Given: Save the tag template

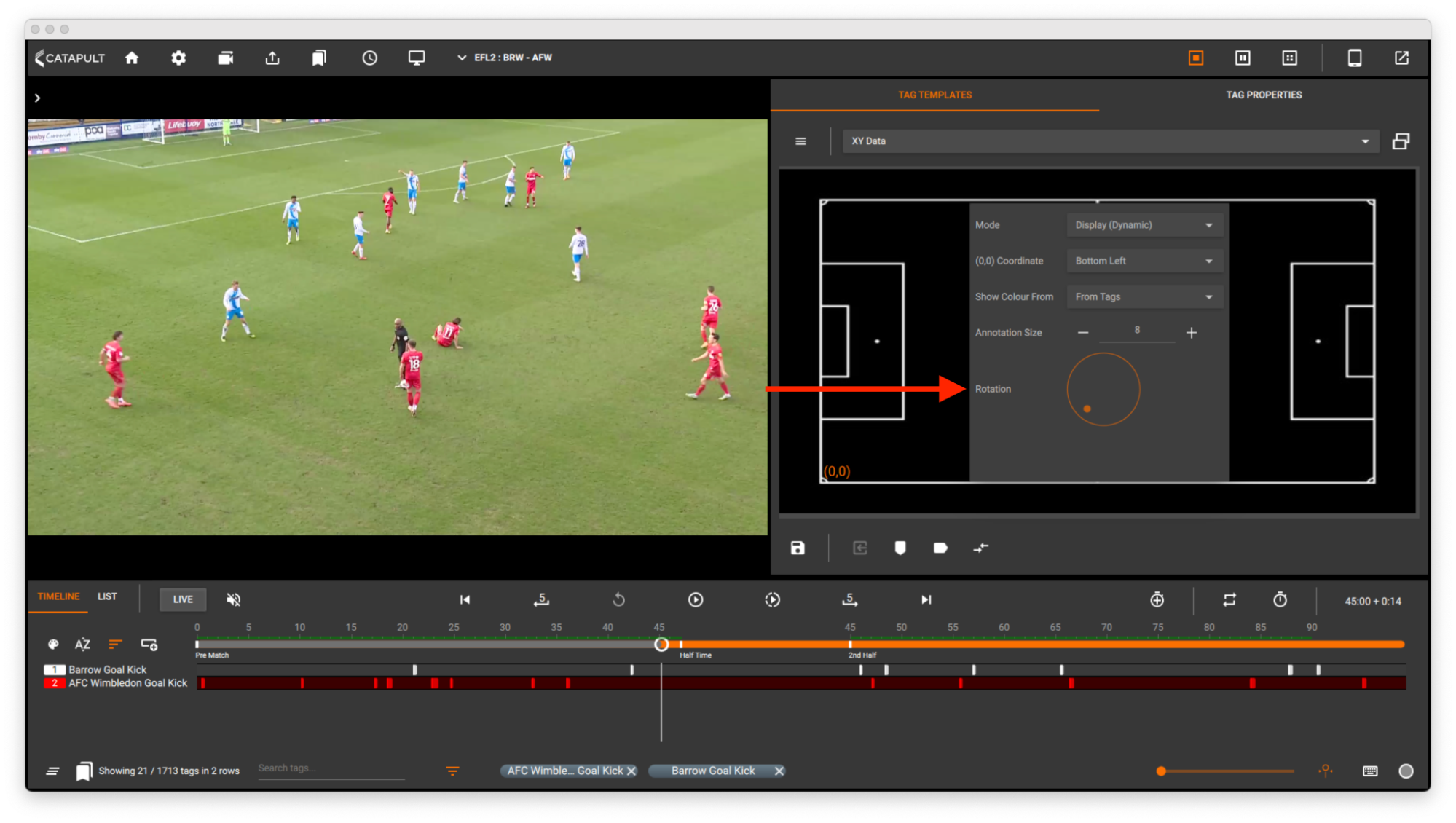Looking at the screenshot, I should click(798, 548).
